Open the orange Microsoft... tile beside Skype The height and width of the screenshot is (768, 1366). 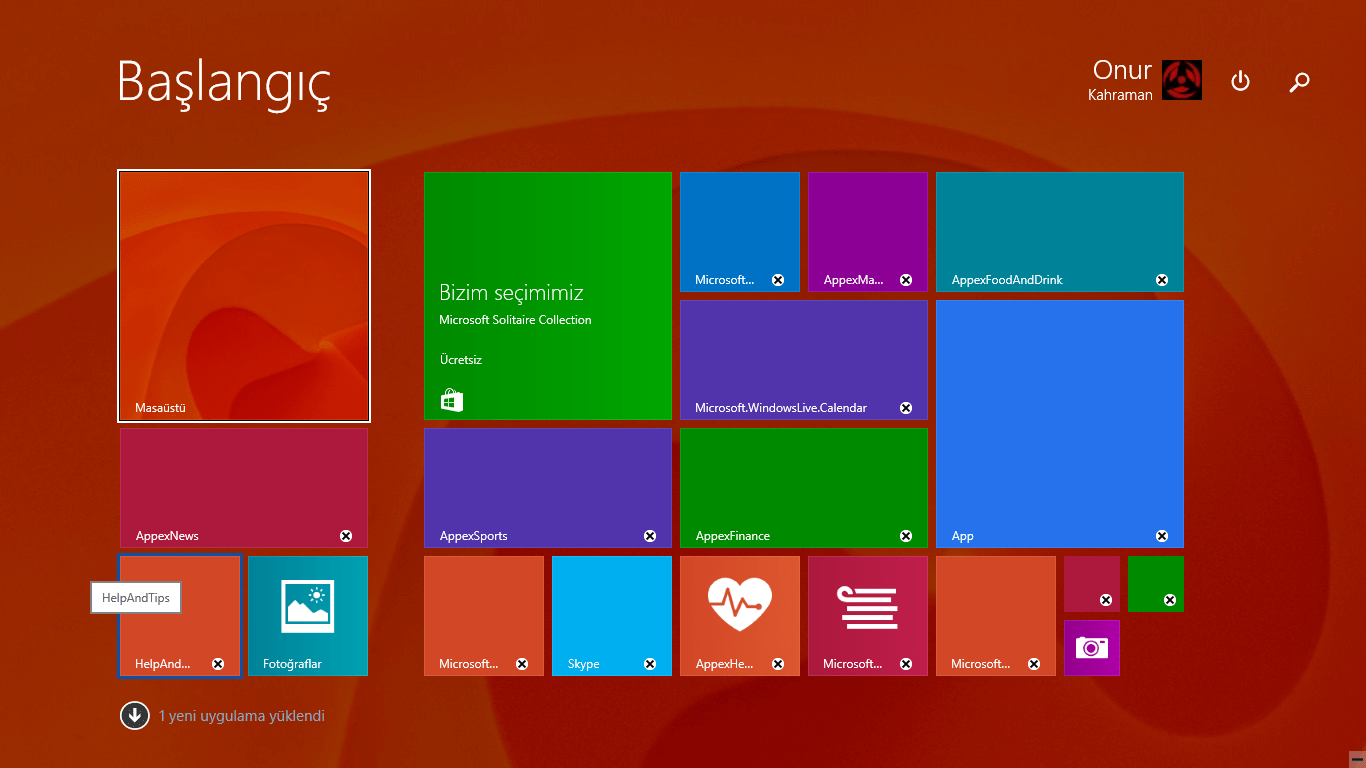(484, 616)
